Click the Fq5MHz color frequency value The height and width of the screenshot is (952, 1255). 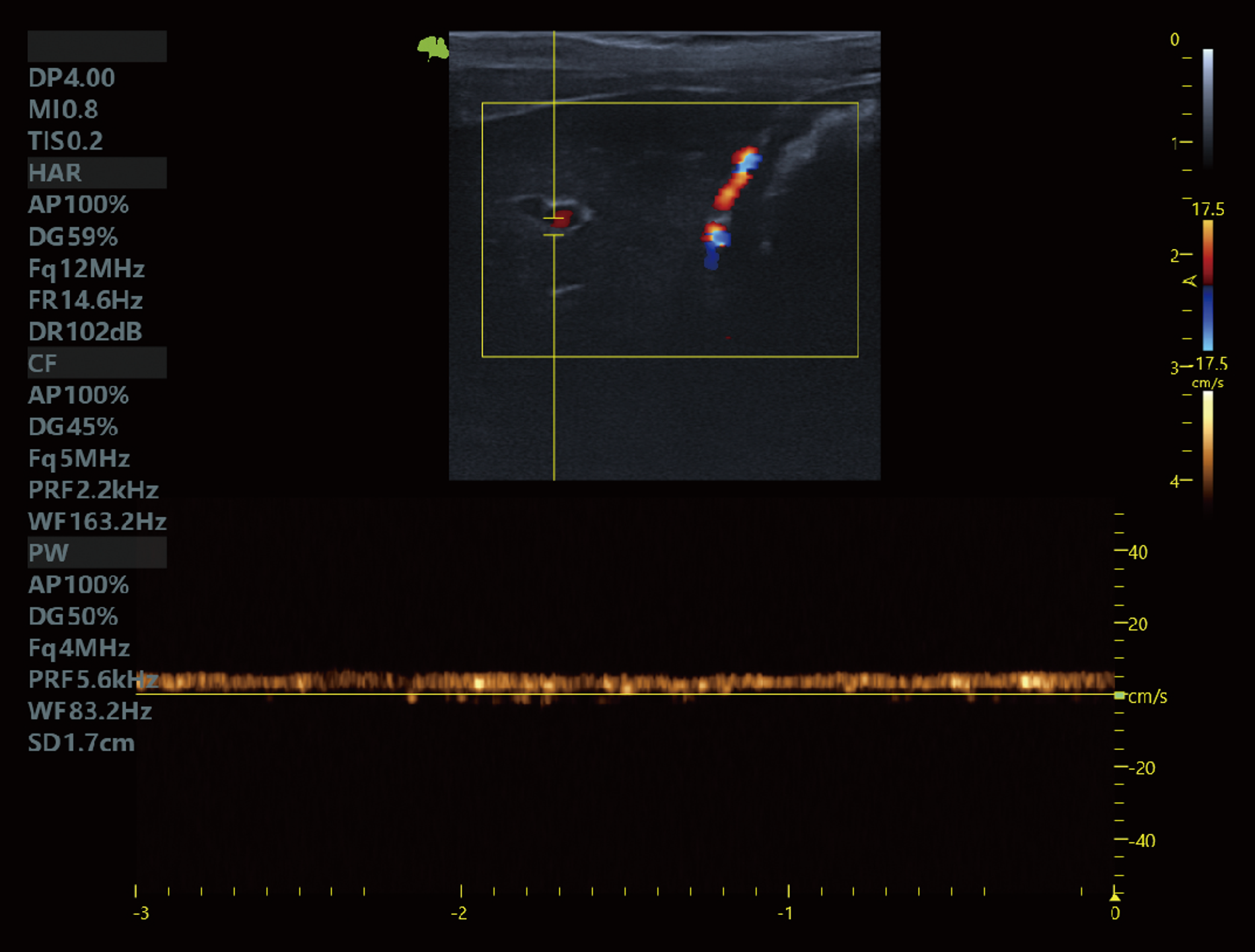pos(79,458)
